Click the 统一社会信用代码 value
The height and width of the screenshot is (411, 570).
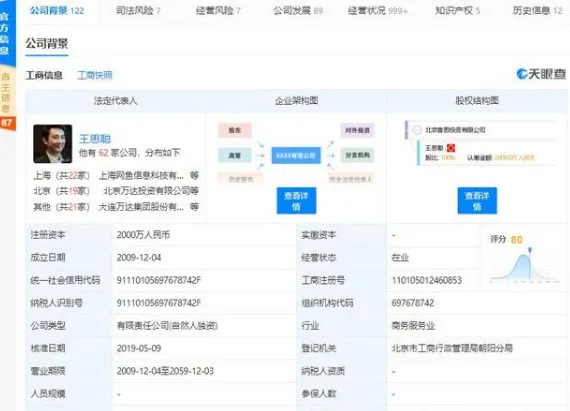pos(158,280)
